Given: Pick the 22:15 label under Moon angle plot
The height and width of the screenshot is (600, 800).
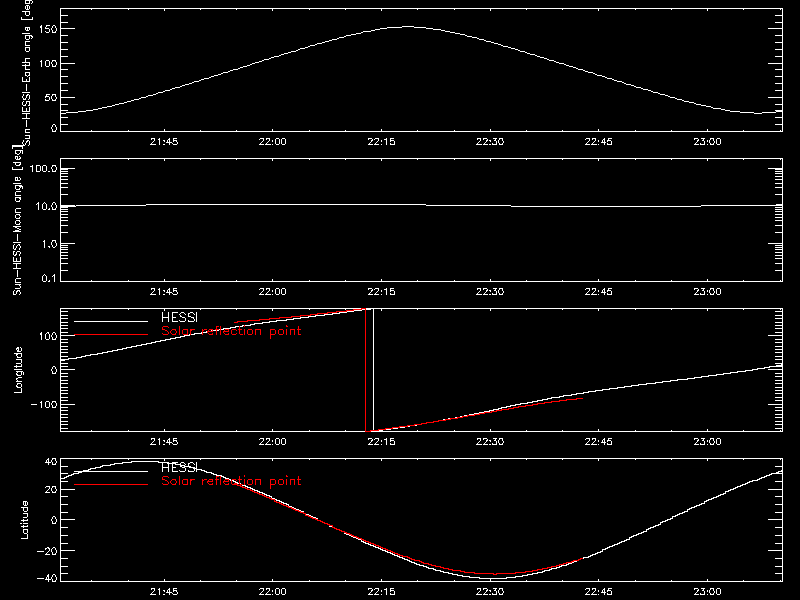Looking at the screenshot, I should coord(381,292).
